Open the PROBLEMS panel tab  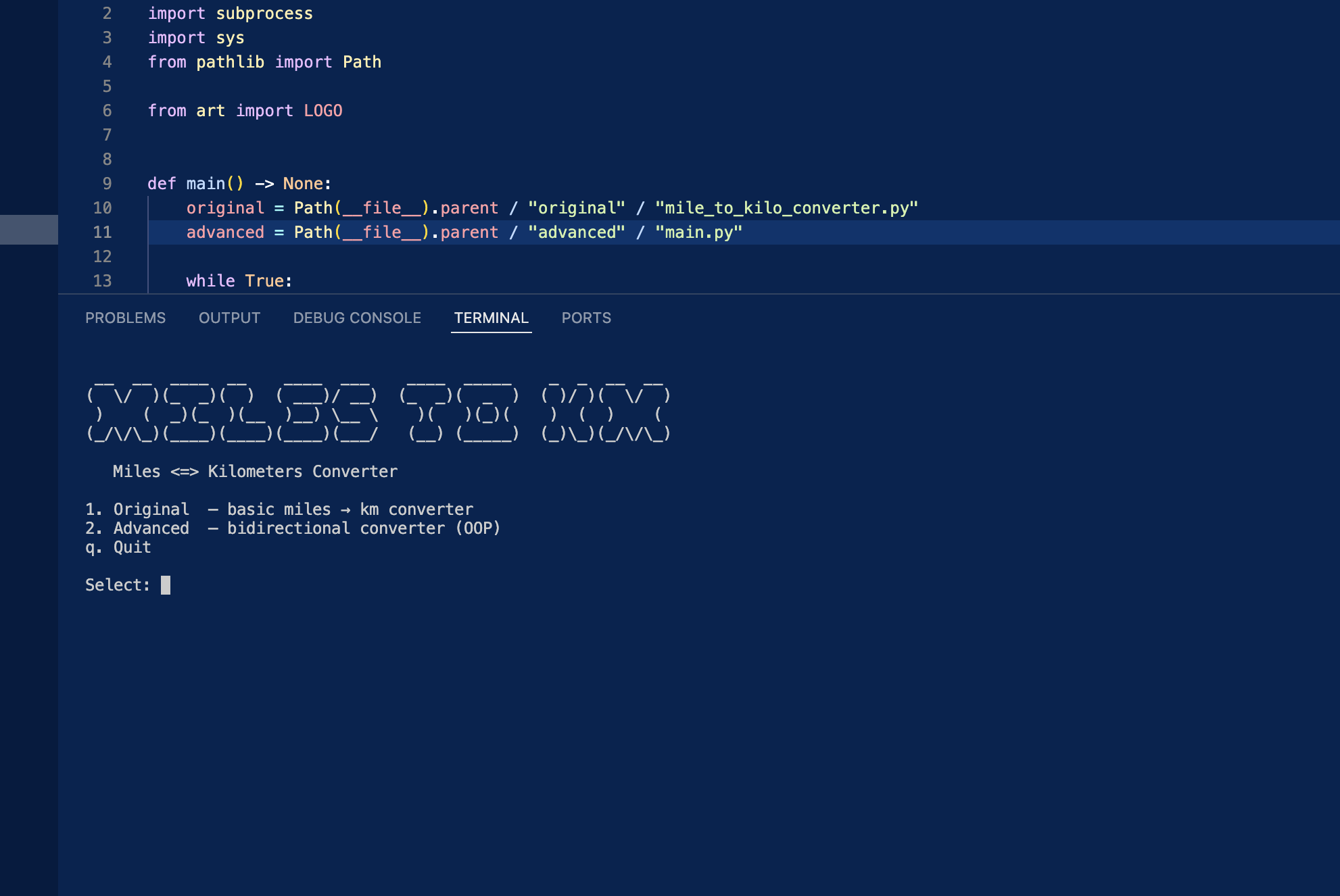point(125,318)
